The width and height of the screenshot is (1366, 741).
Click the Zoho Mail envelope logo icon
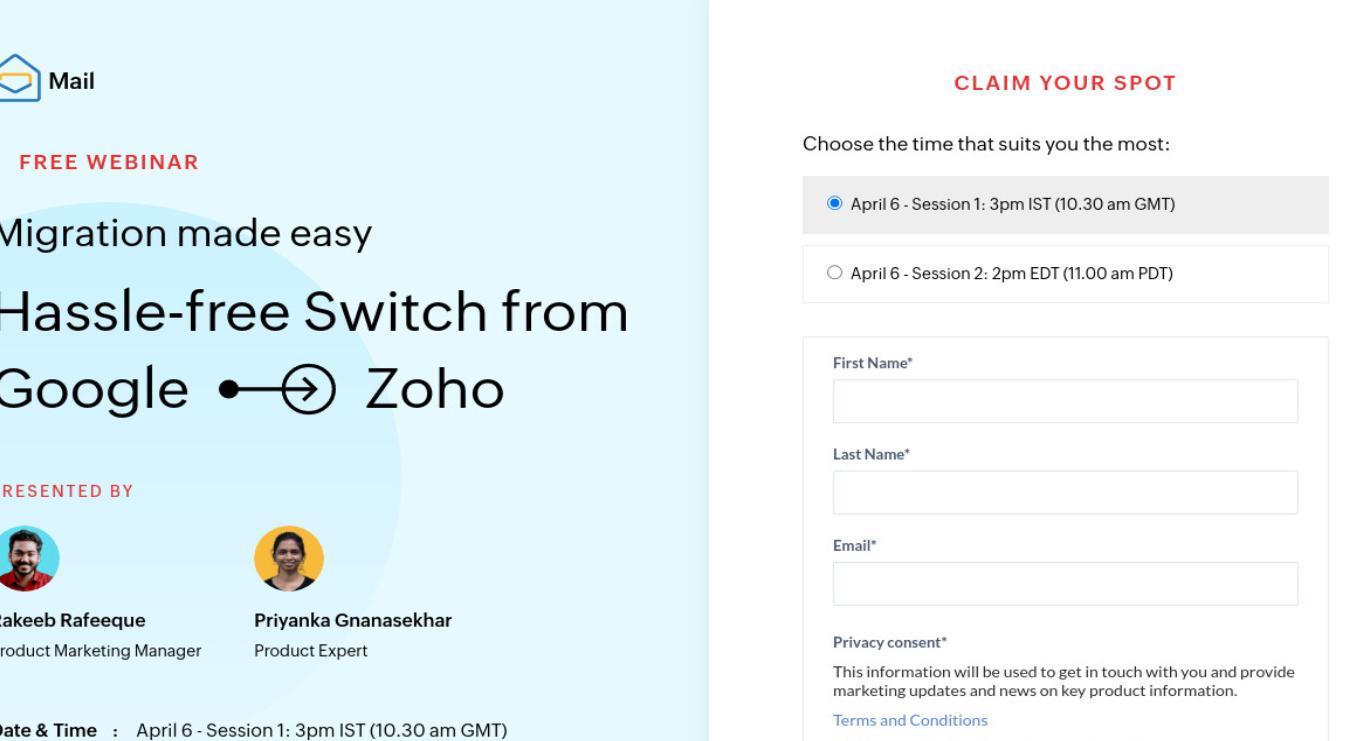click(19, 78)
